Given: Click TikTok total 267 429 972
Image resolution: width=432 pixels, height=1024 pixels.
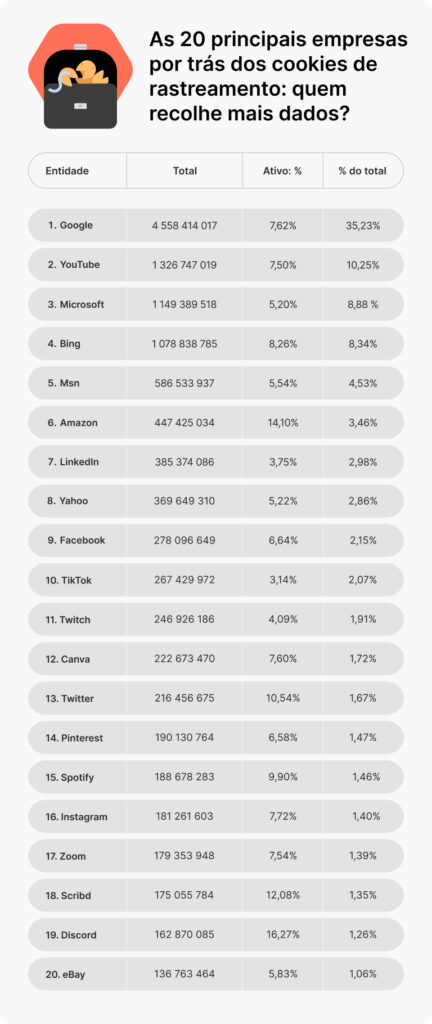Looking at the screenshot, I should click(x=185, y=580).
